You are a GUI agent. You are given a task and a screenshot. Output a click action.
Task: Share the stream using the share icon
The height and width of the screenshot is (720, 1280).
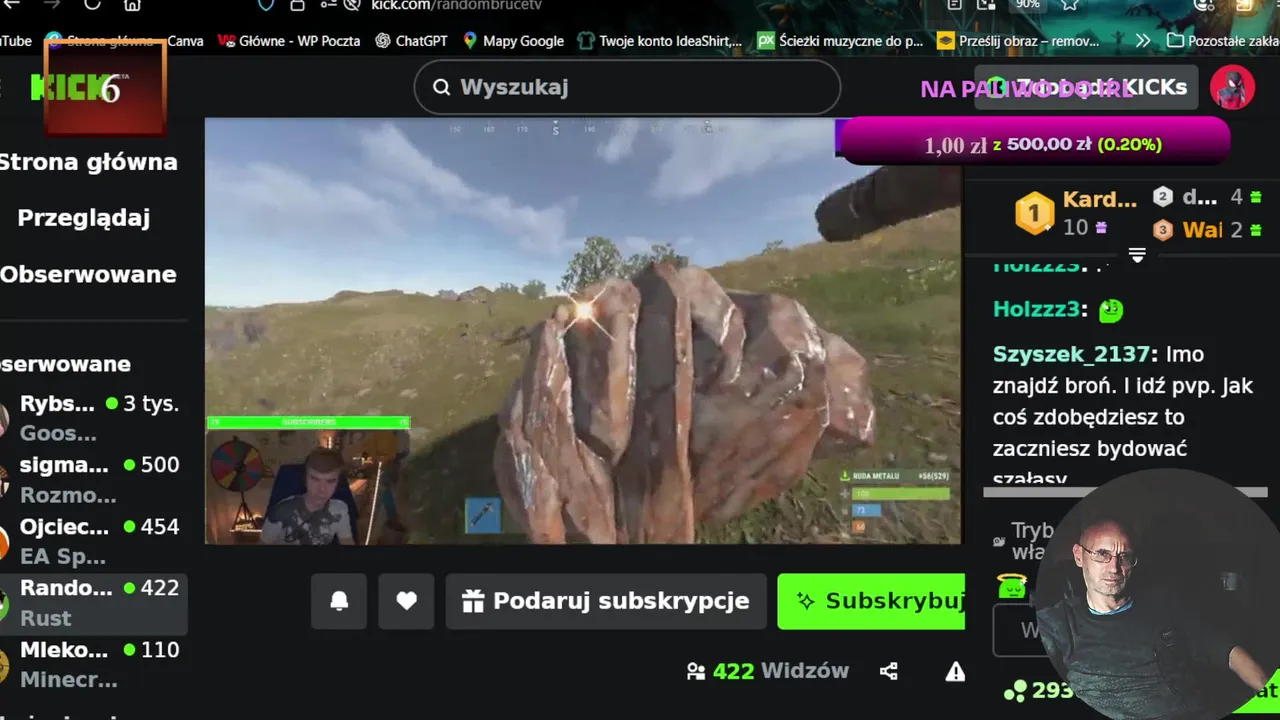(x=888, y=671)
